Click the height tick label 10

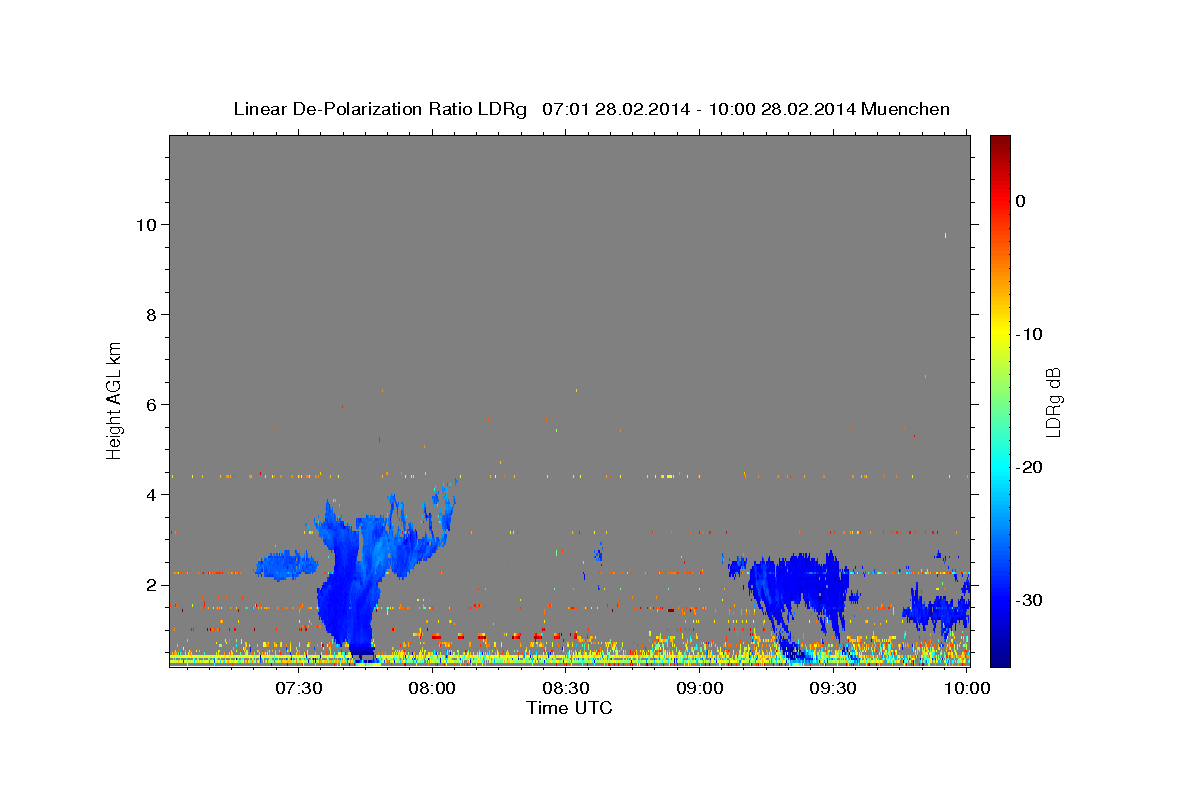(x=146, y=224)
